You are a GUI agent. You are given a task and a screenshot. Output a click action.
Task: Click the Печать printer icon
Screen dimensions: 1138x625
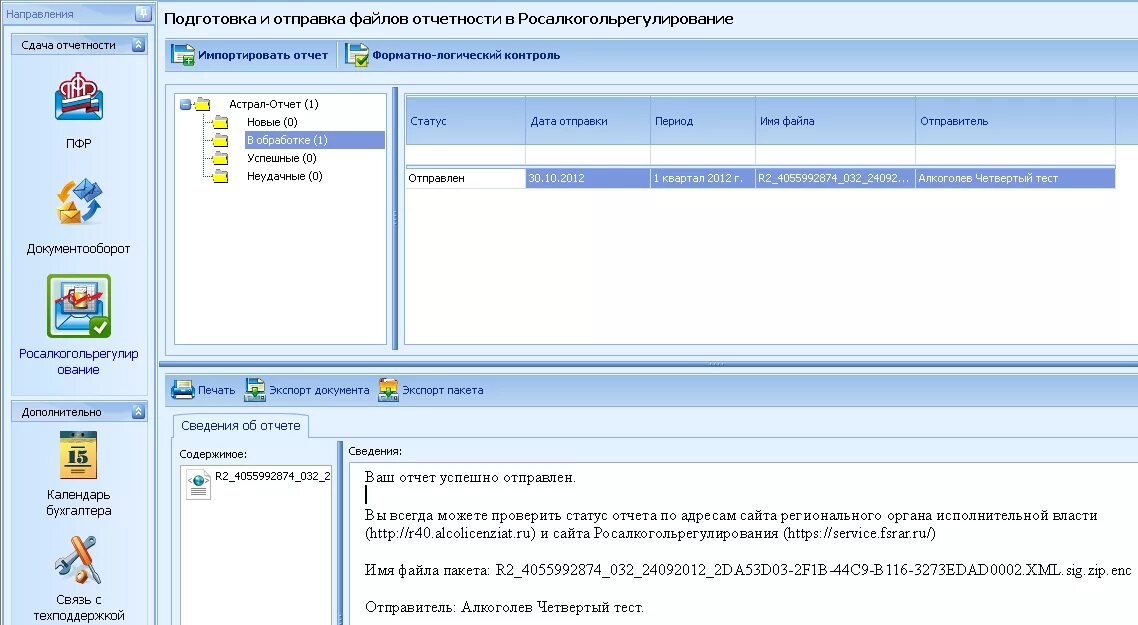click(183, 390)
